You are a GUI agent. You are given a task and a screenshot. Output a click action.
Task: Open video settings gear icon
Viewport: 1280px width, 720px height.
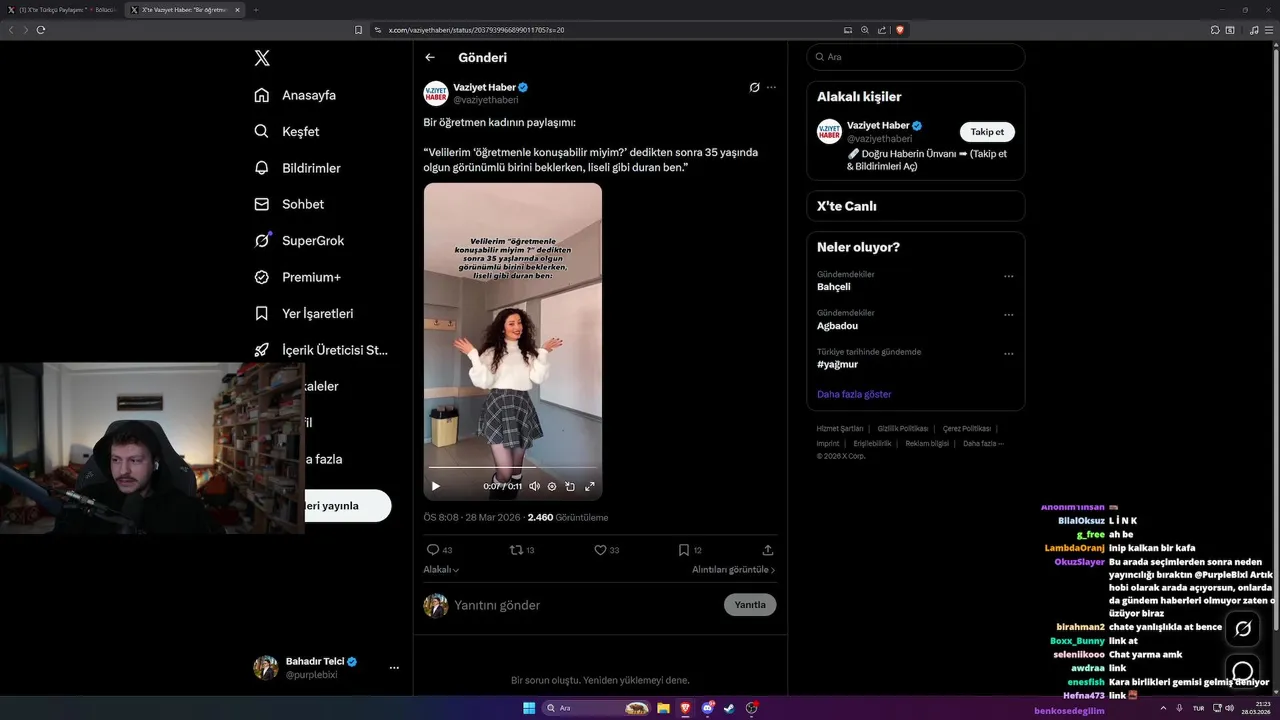click(x=552, y=486)
